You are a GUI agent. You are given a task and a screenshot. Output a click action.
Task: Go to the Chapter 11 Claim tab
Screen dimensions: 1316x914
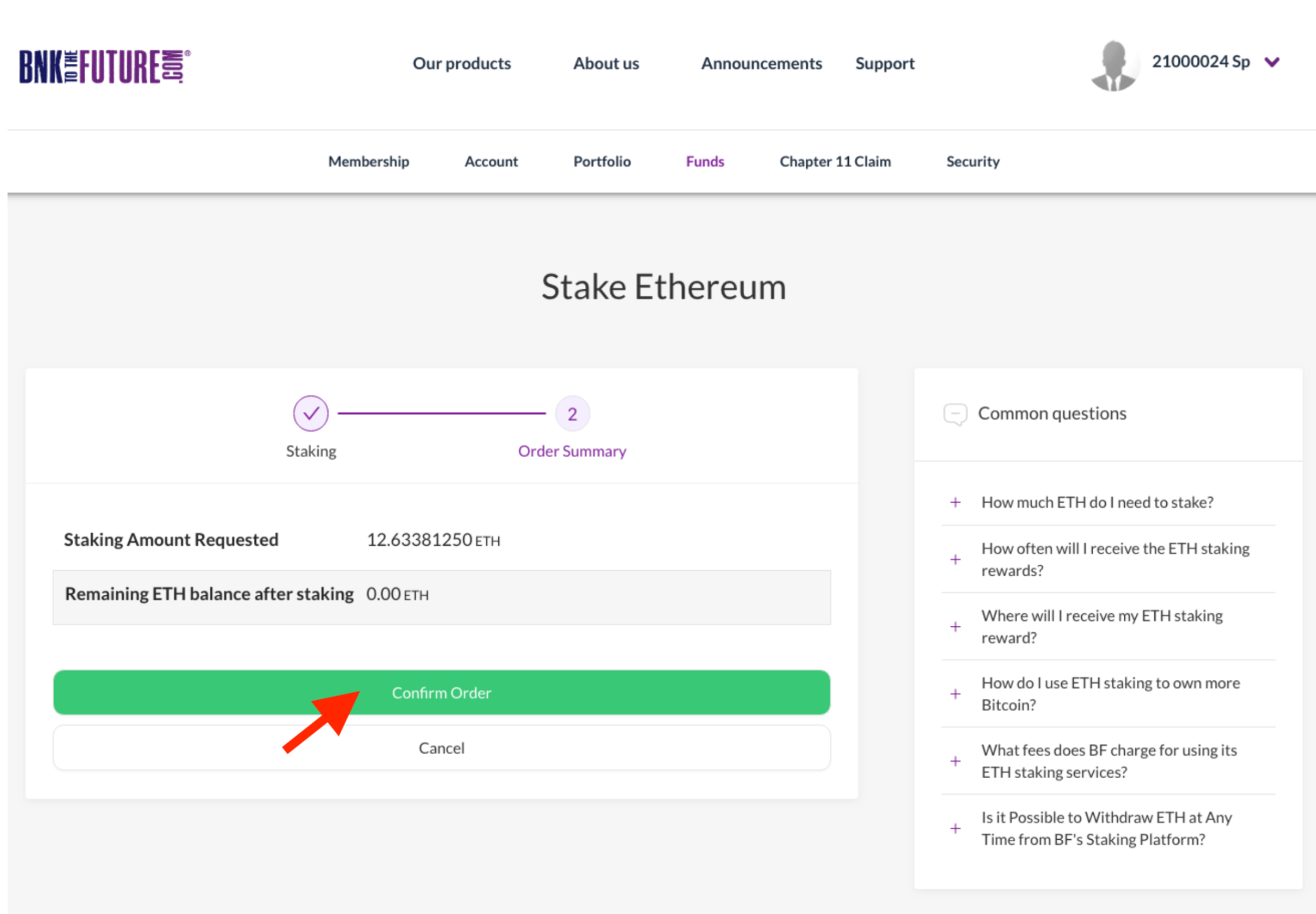click(x=835, y=161)
